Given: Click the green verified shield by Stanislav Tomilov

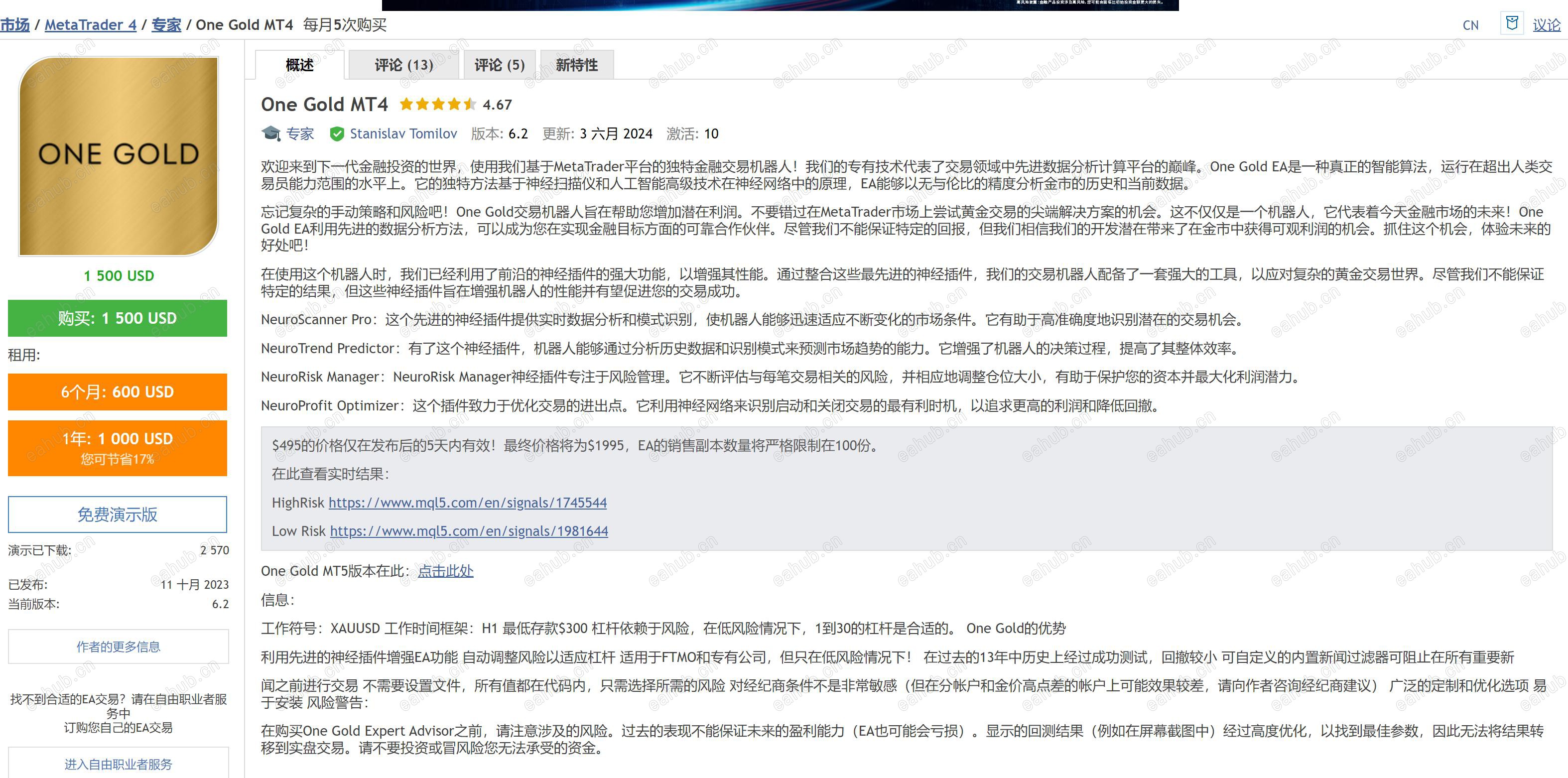Looking at the screenshot, I should point(336,134).
